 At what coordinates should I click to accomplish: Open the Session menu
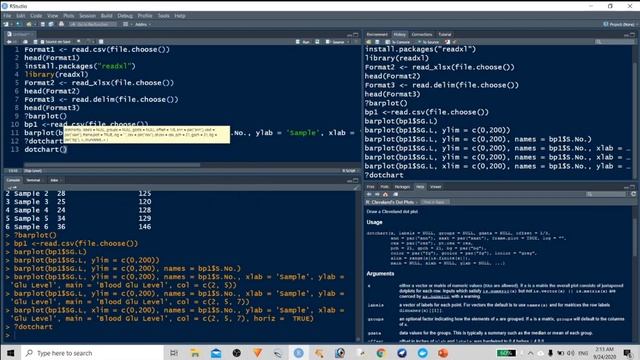tap(87, 16)
